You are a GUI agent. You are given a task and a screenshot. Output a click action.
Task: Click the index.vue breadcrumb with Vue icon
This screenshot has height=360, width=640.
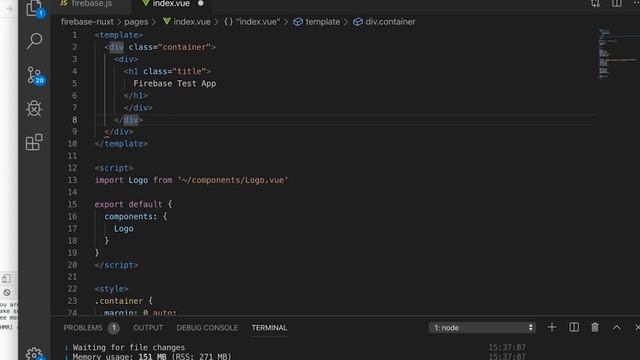(187, 22)
